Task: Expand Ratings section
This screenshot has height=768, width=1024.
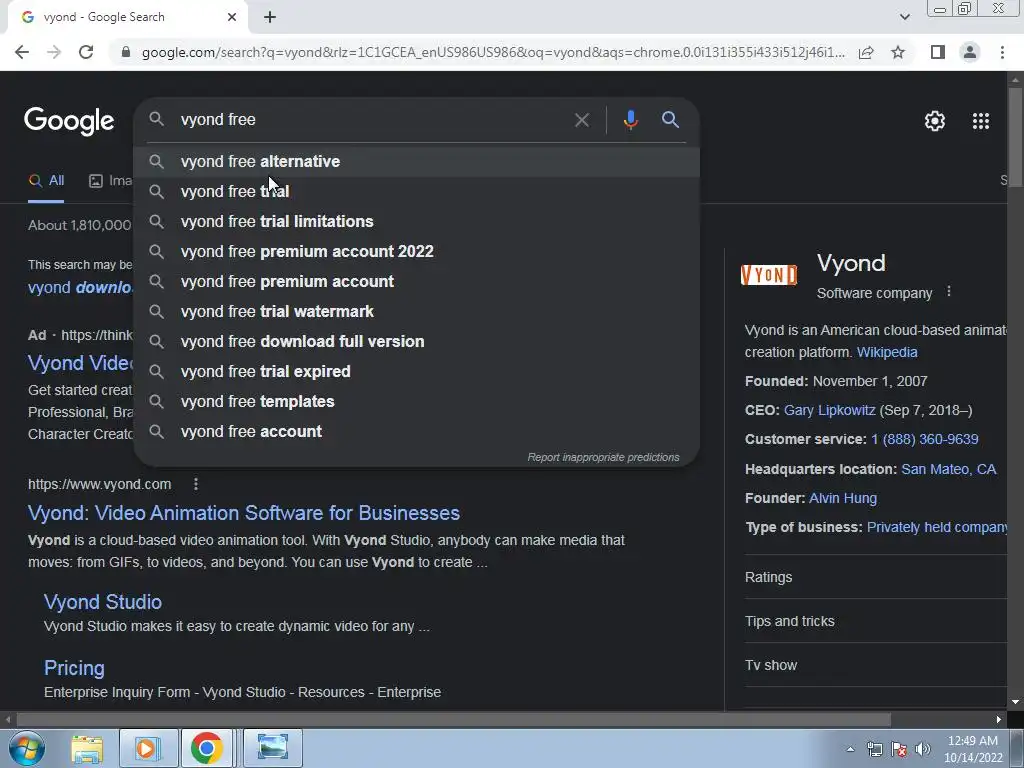Action: click(x=876, y=577)
